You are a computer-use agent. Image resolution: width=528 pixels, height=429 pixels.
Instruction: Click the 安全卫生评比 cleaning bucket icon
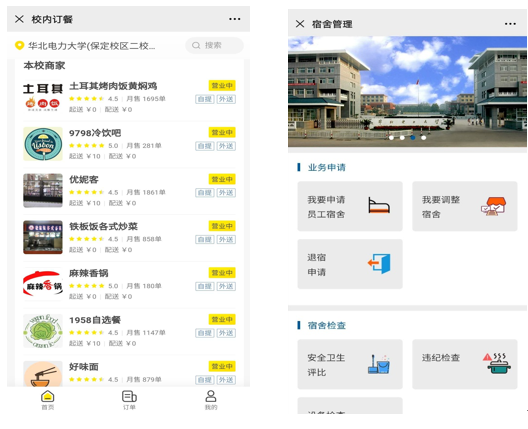coord(379,364)
